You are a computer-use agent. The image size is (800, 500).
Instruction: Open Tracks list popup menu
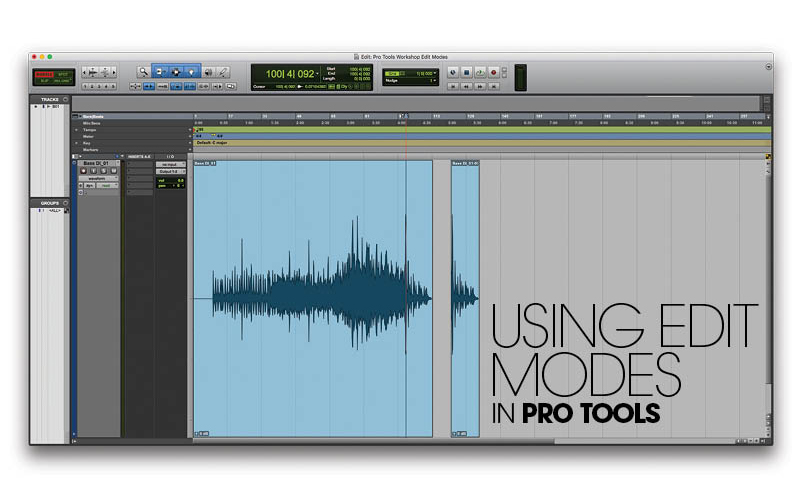[x=65, y=99]
